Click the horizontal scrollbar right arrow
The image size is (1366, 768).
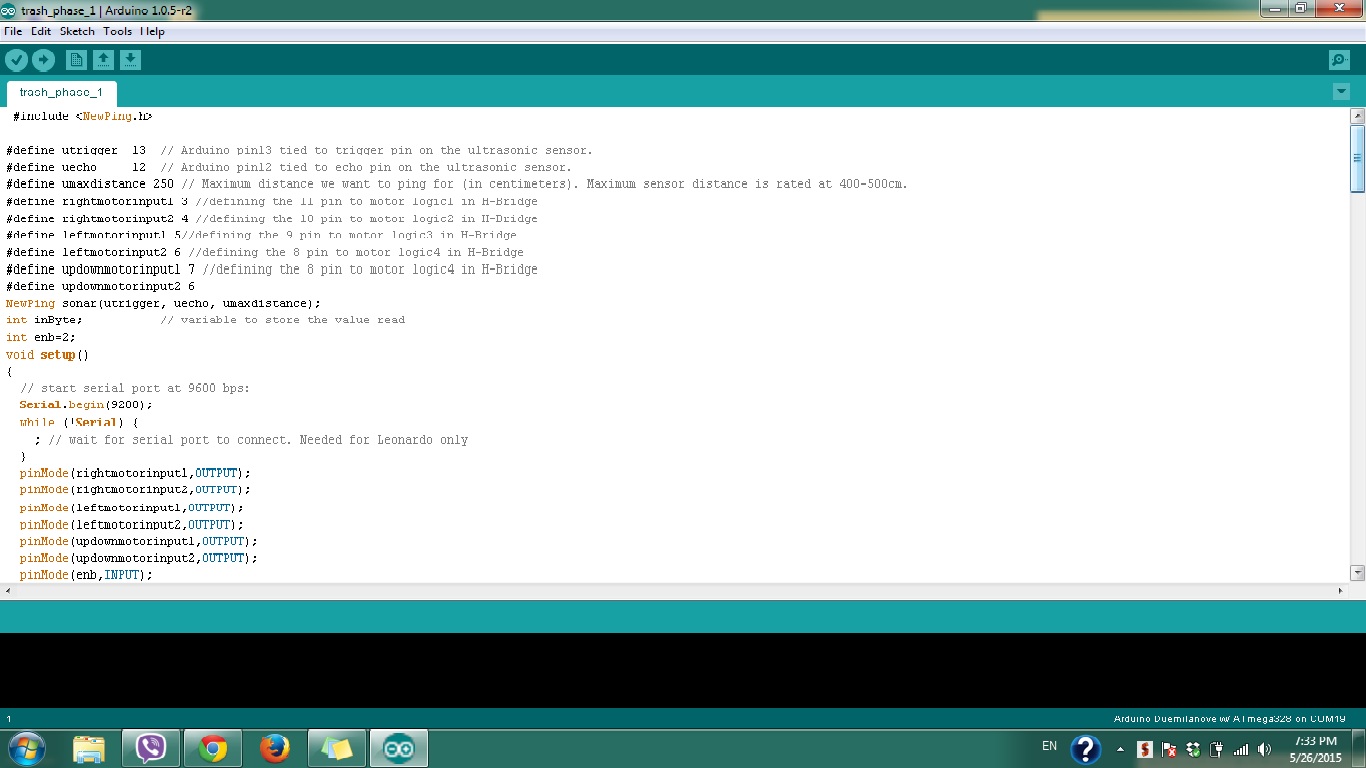(1341, 591)
